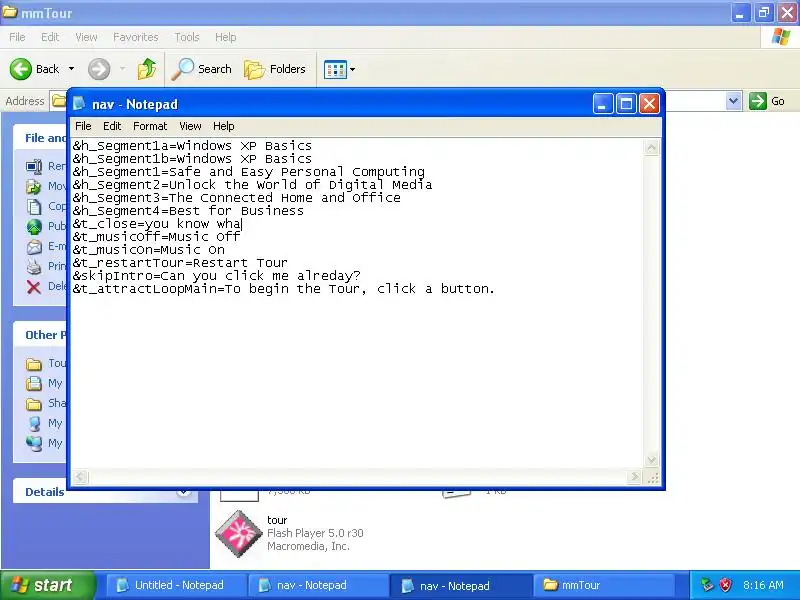
Task: Open the Favorites menu in mmTour window
Action: coord(136,37)
